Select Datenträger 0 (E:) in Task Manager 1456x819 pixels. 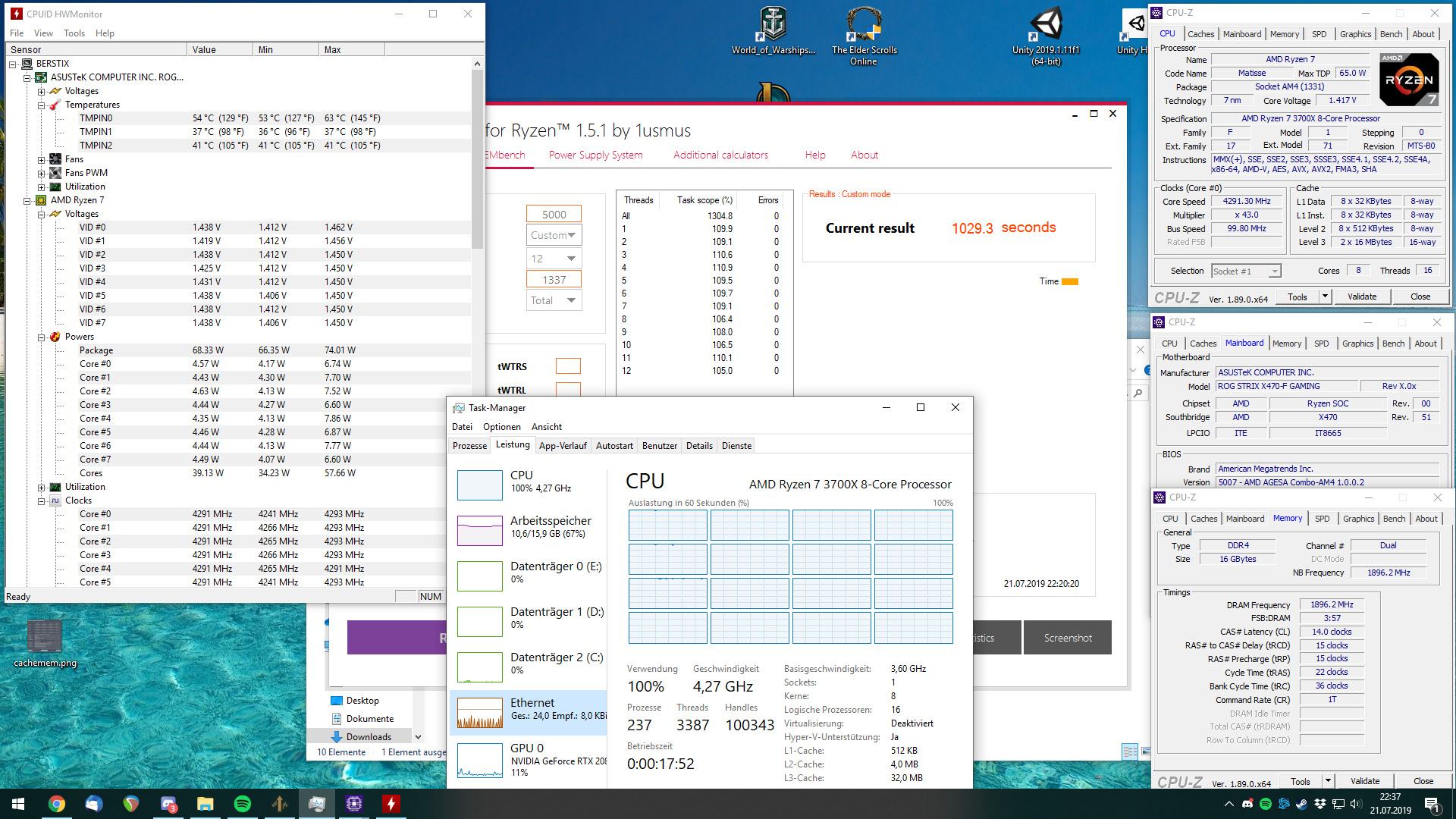click(528, 576)
